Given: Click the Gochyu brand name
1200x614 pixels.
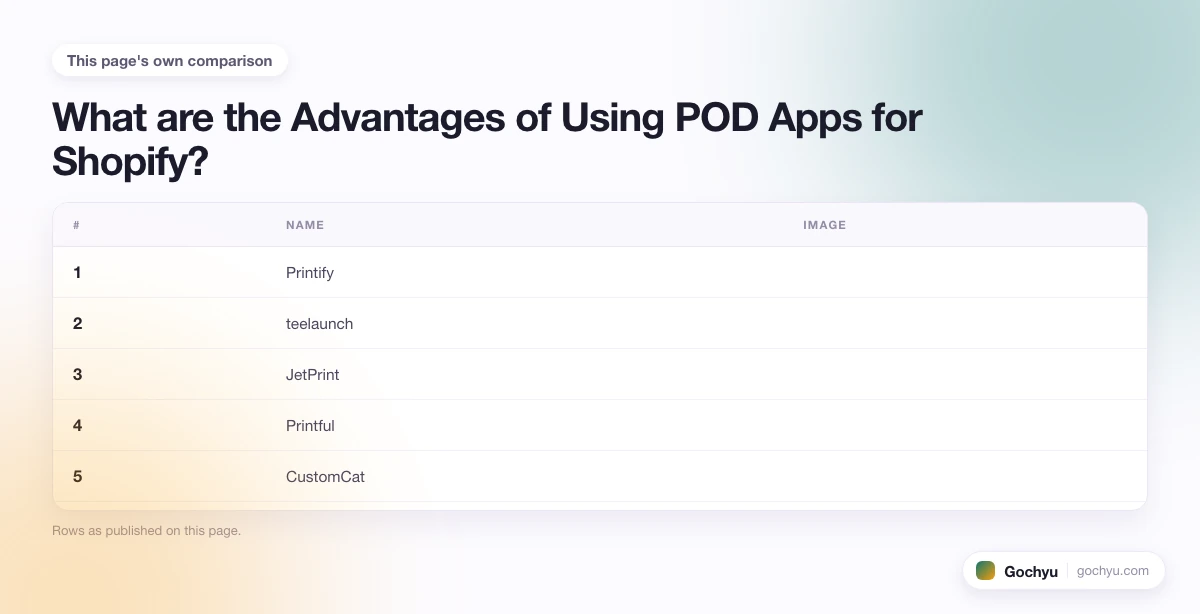Looking at the screenshot, I should pyautogui.click(x=1031, y=572).
